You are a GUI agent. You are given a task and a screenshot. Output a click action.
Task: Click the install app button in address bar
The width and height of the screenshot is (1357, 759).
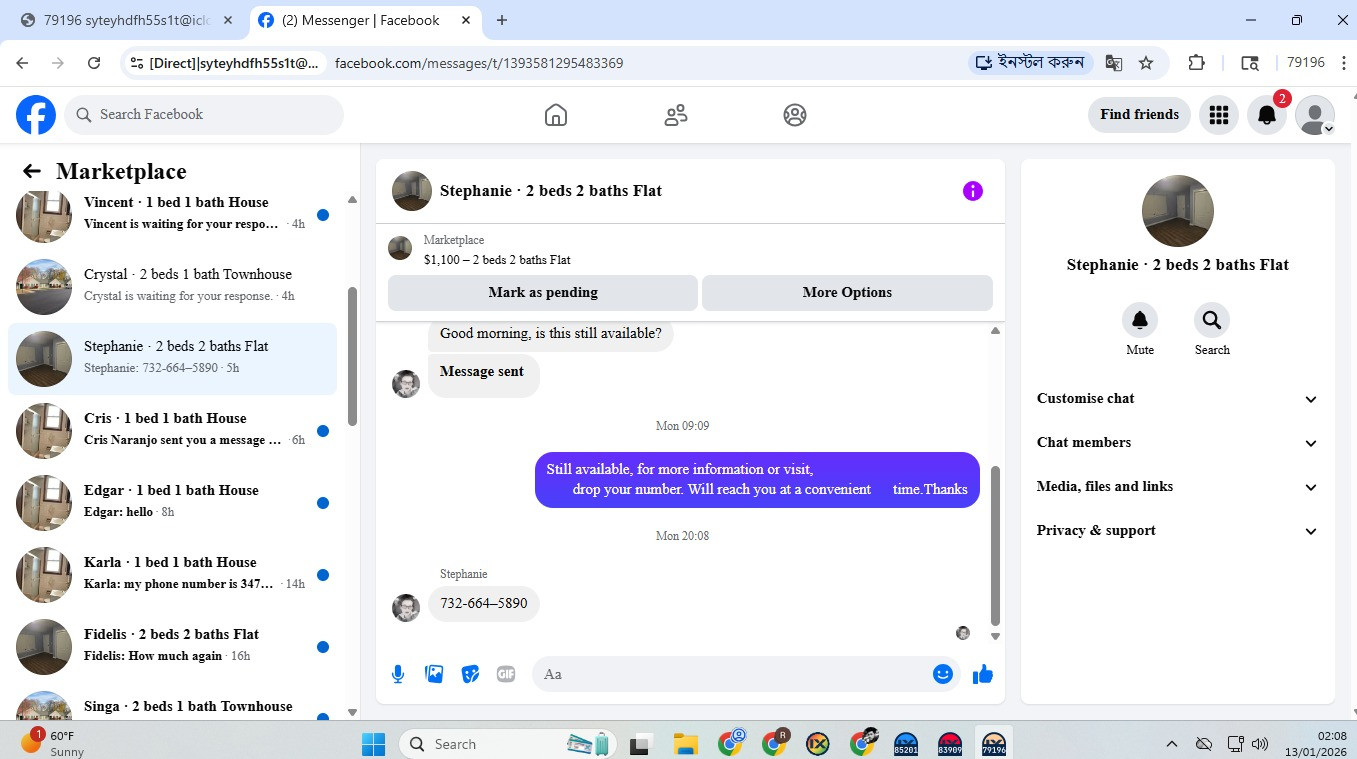pyautogui.click(x=1030, y=63)
